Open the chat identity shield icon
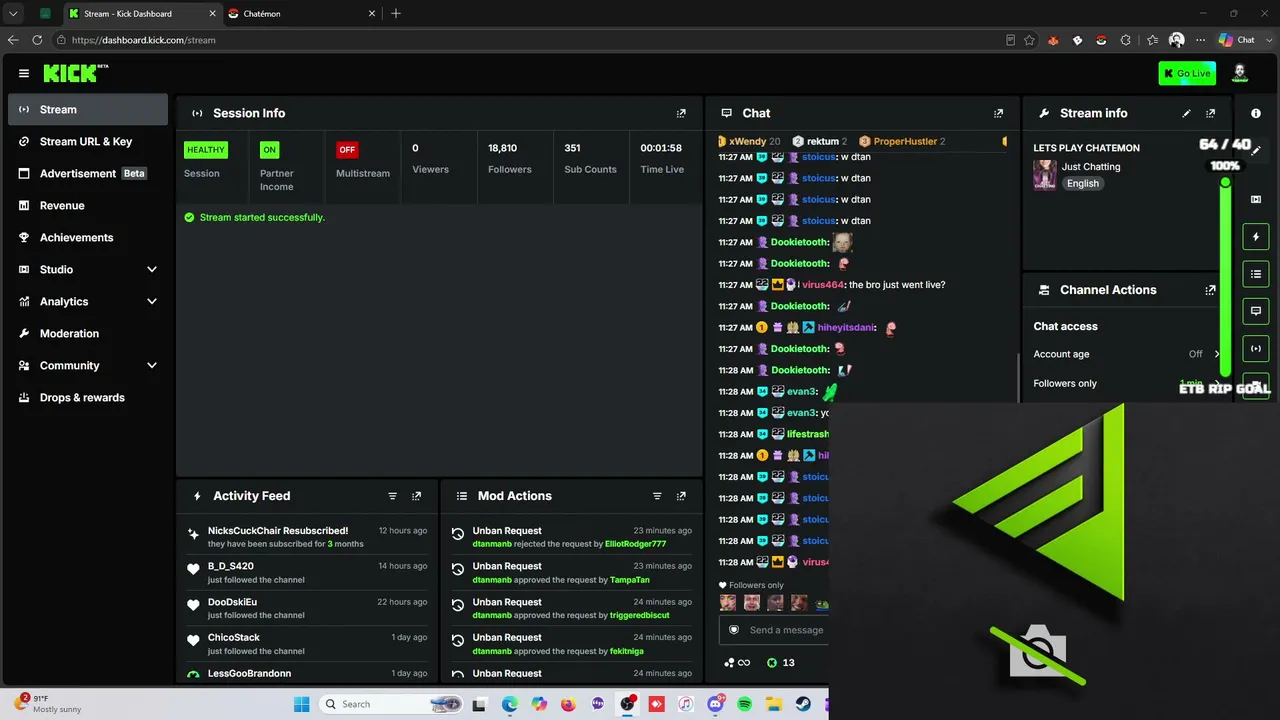The height and width of the screenshot is (720, 1280). 734,630
